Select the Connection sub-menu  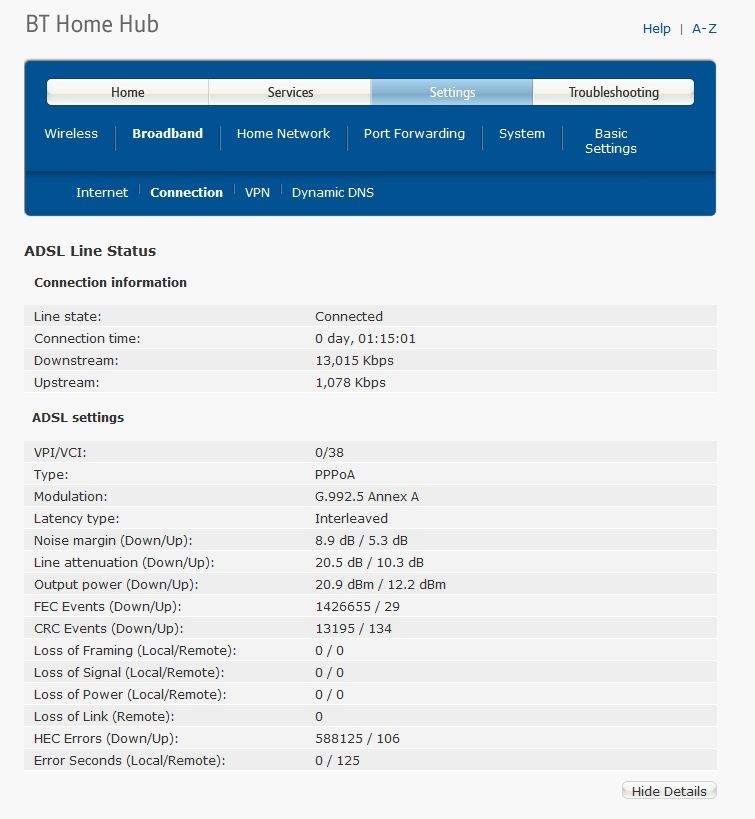pos(187,193)
